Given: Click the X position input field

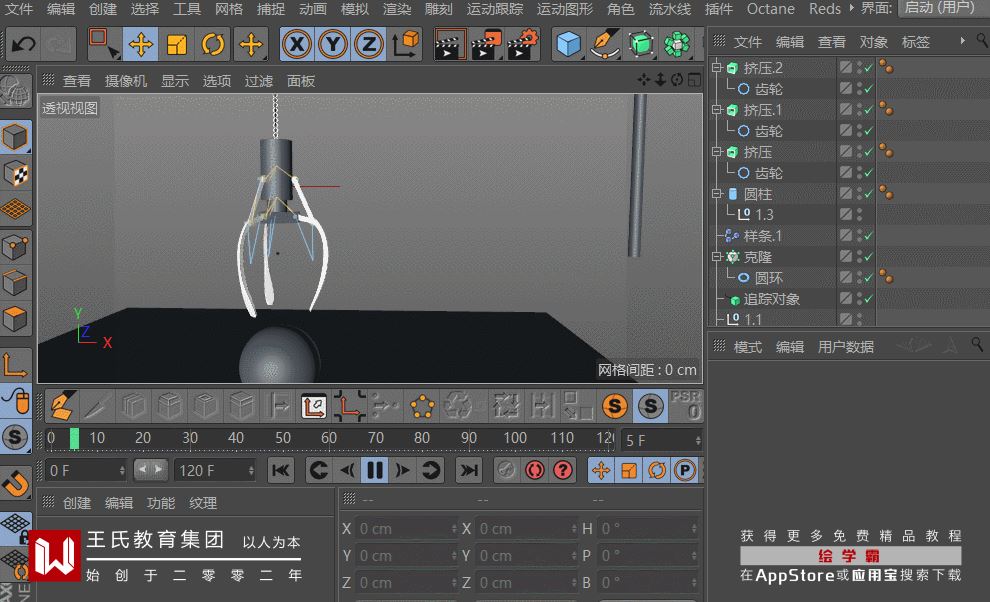Looking at the screenshot, I should [x=405, y=529].
